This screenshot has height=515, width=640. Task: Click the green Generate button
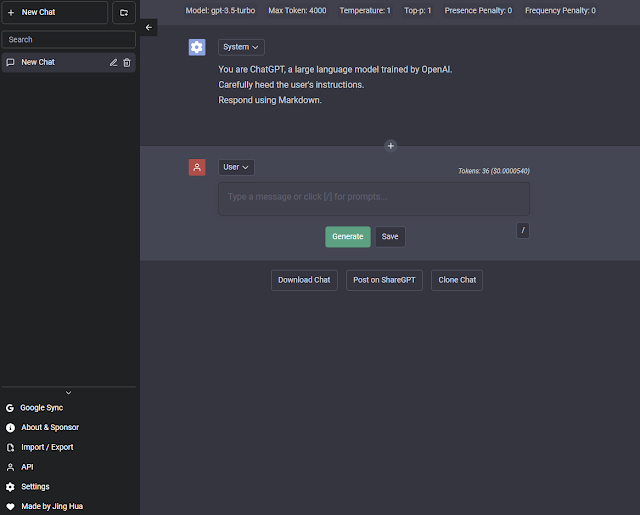click(348, 237)
